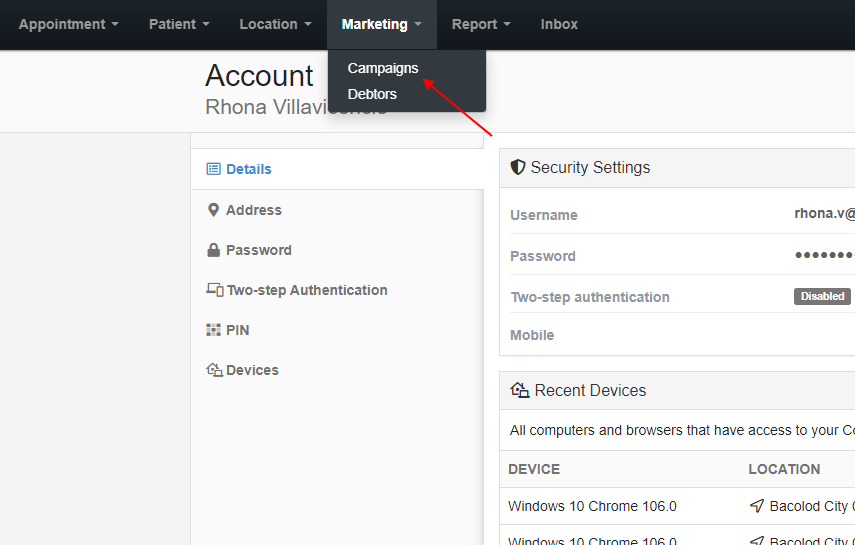The image size is (855, 545).
Task: Select the Details sidebar tab
Action: click(x=337, y=169)
